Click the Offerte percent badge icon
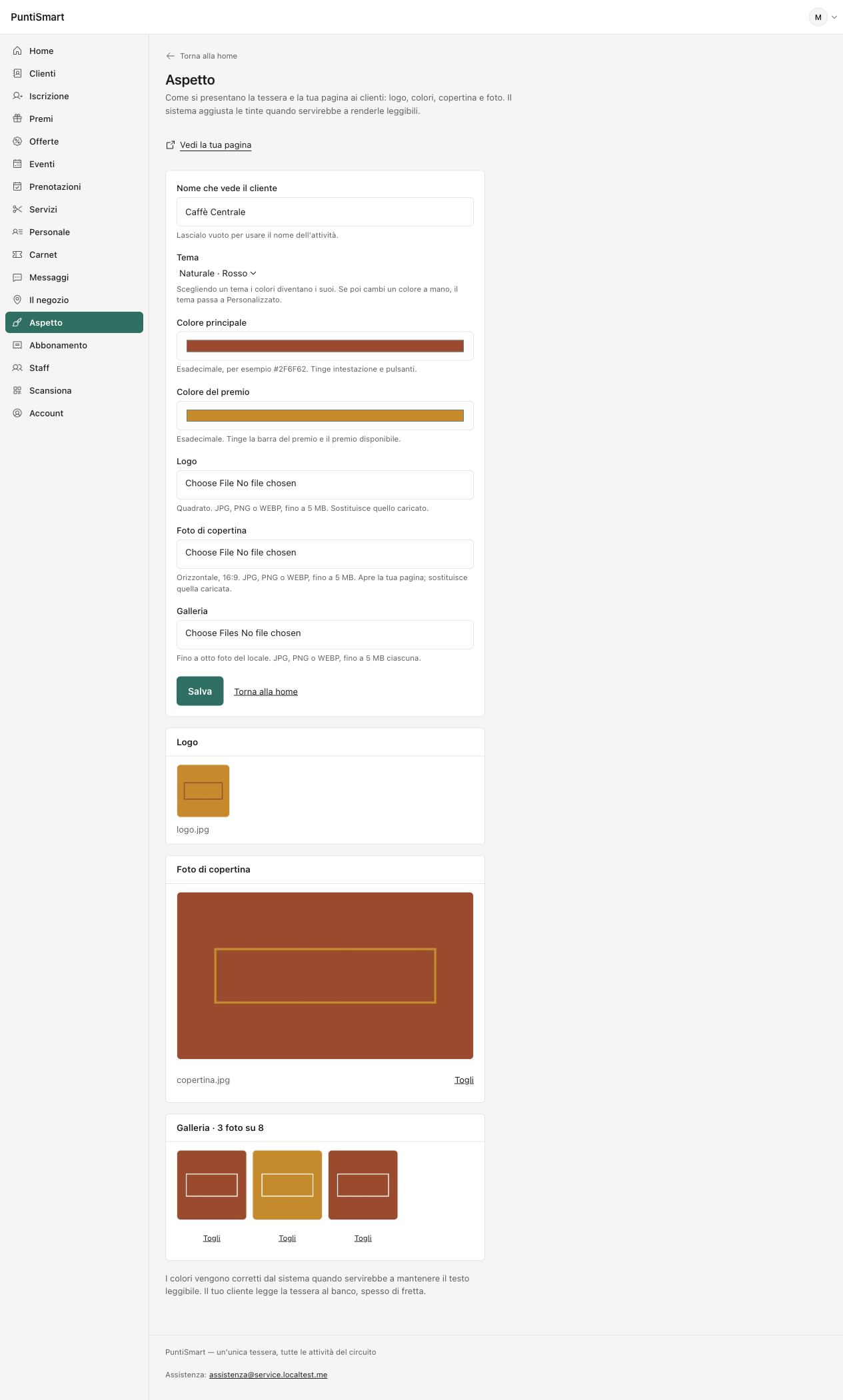Image resolution: width=843 pixels, height=1400 pixels. pyautogui.click(x=17, y=141)
